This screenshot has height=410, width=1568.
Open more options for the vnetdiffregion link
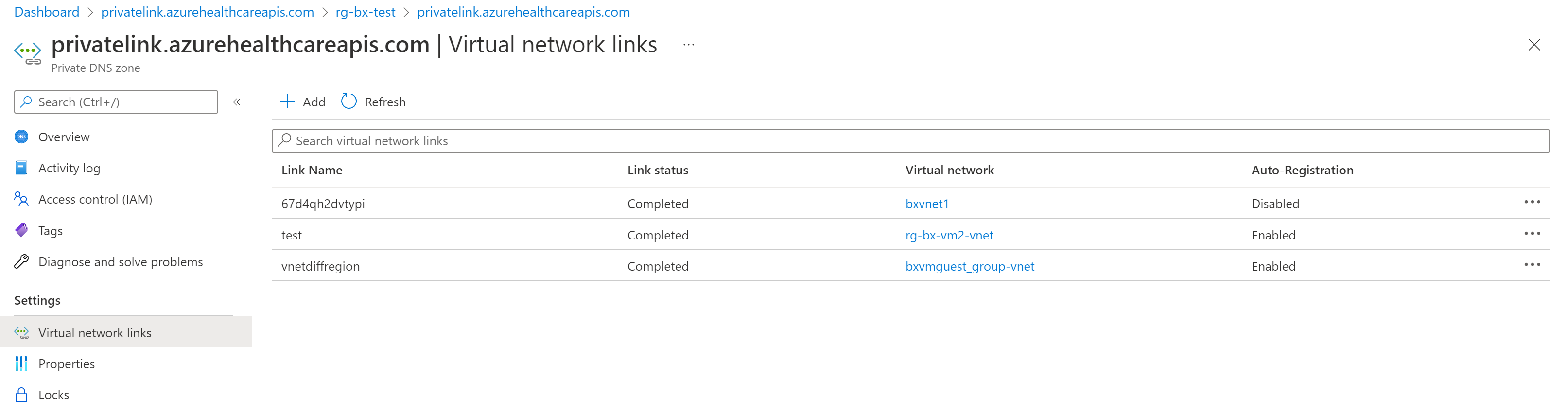[x=1532, y=265]
